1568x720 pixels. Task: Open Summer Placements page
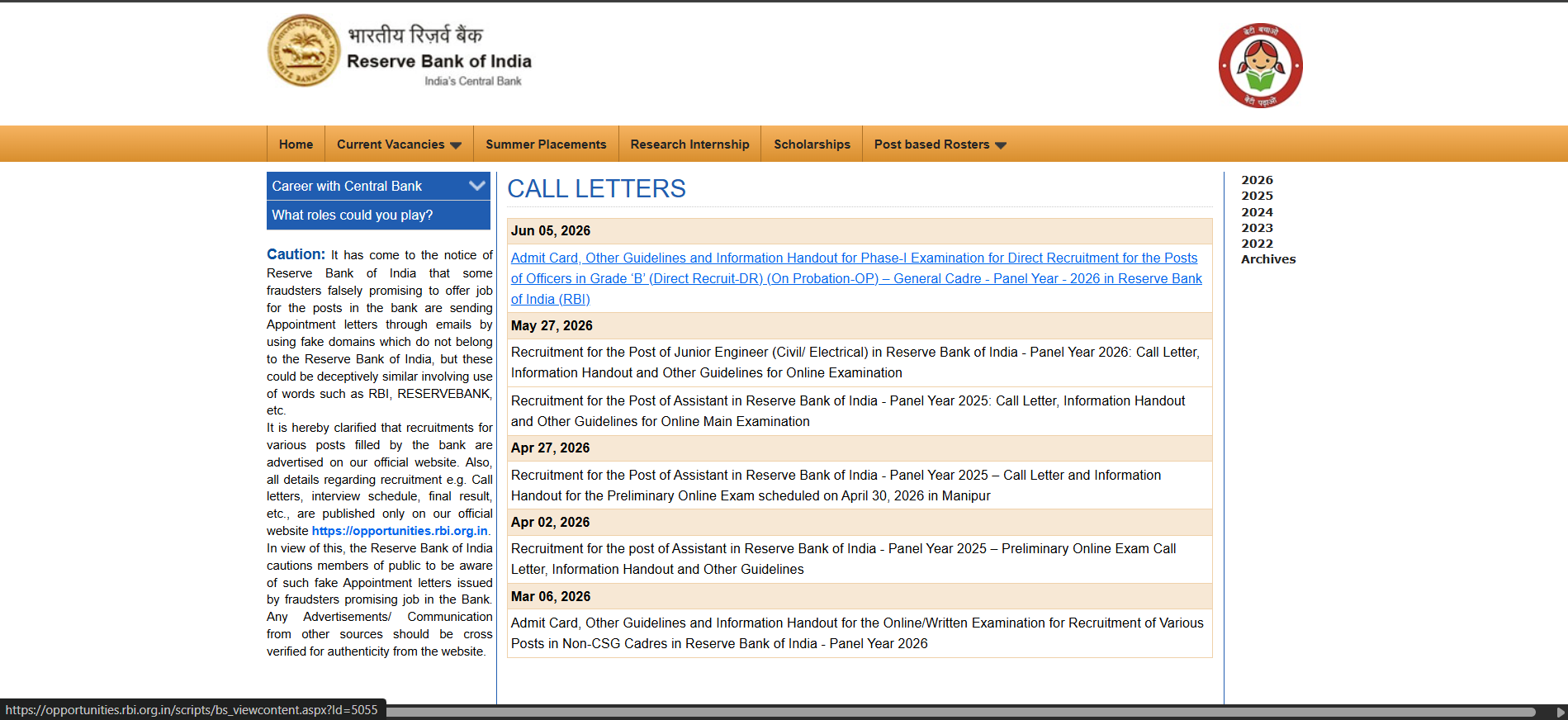point(546,144)
